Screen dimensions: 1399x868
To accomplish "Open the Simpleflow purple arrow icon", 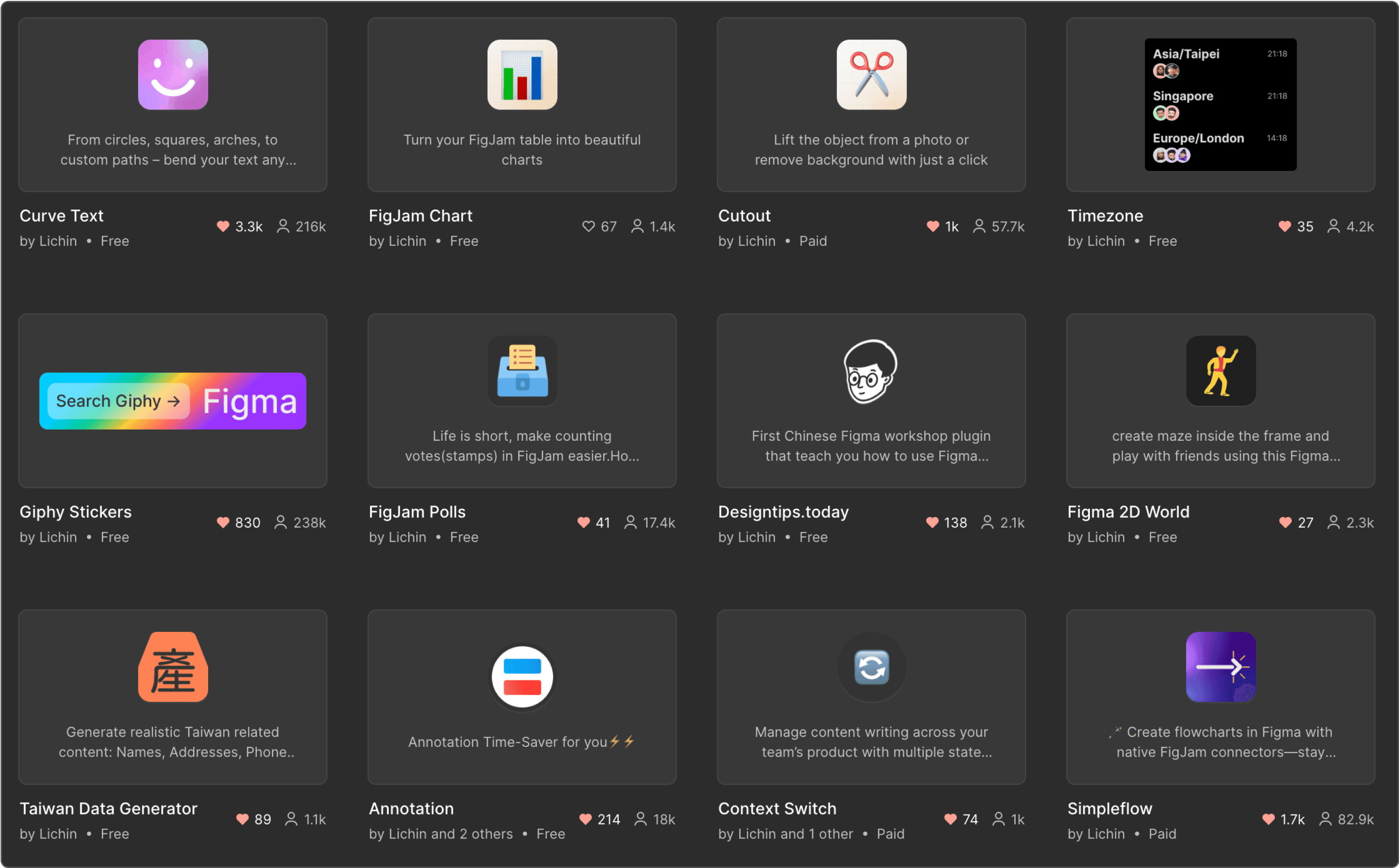I will coord(1220,667).
